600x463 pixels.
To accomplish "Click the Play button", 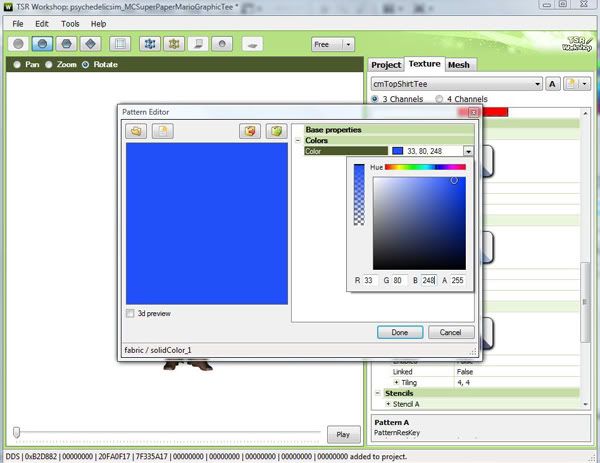I will pos(343,434).
